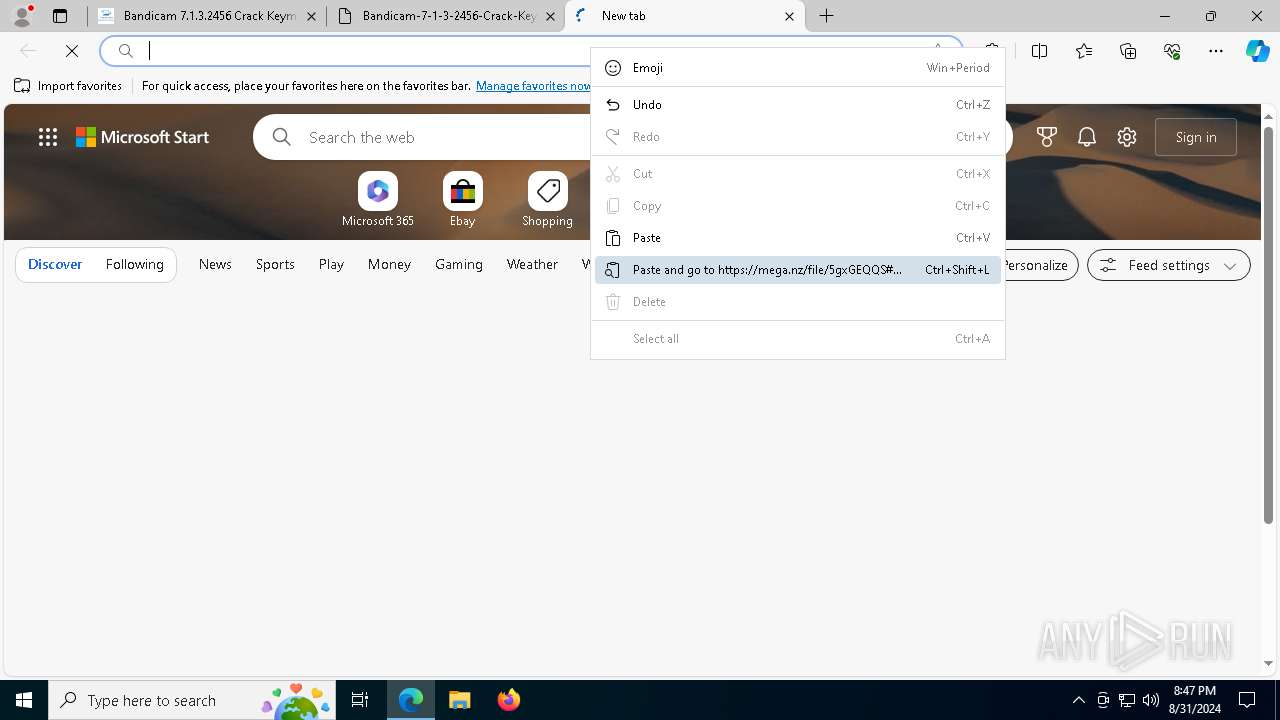Open the Copilot sidebar icon

click(1257, 51)
